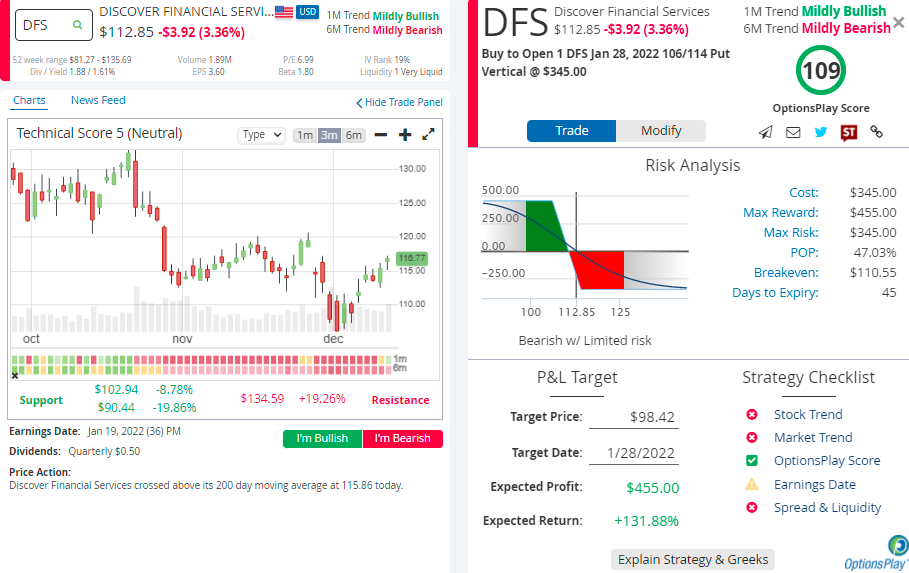909x573 pixels.
Task: Click the I'm Bearish button
Action: pyautogui.click(x=402, y=438)
